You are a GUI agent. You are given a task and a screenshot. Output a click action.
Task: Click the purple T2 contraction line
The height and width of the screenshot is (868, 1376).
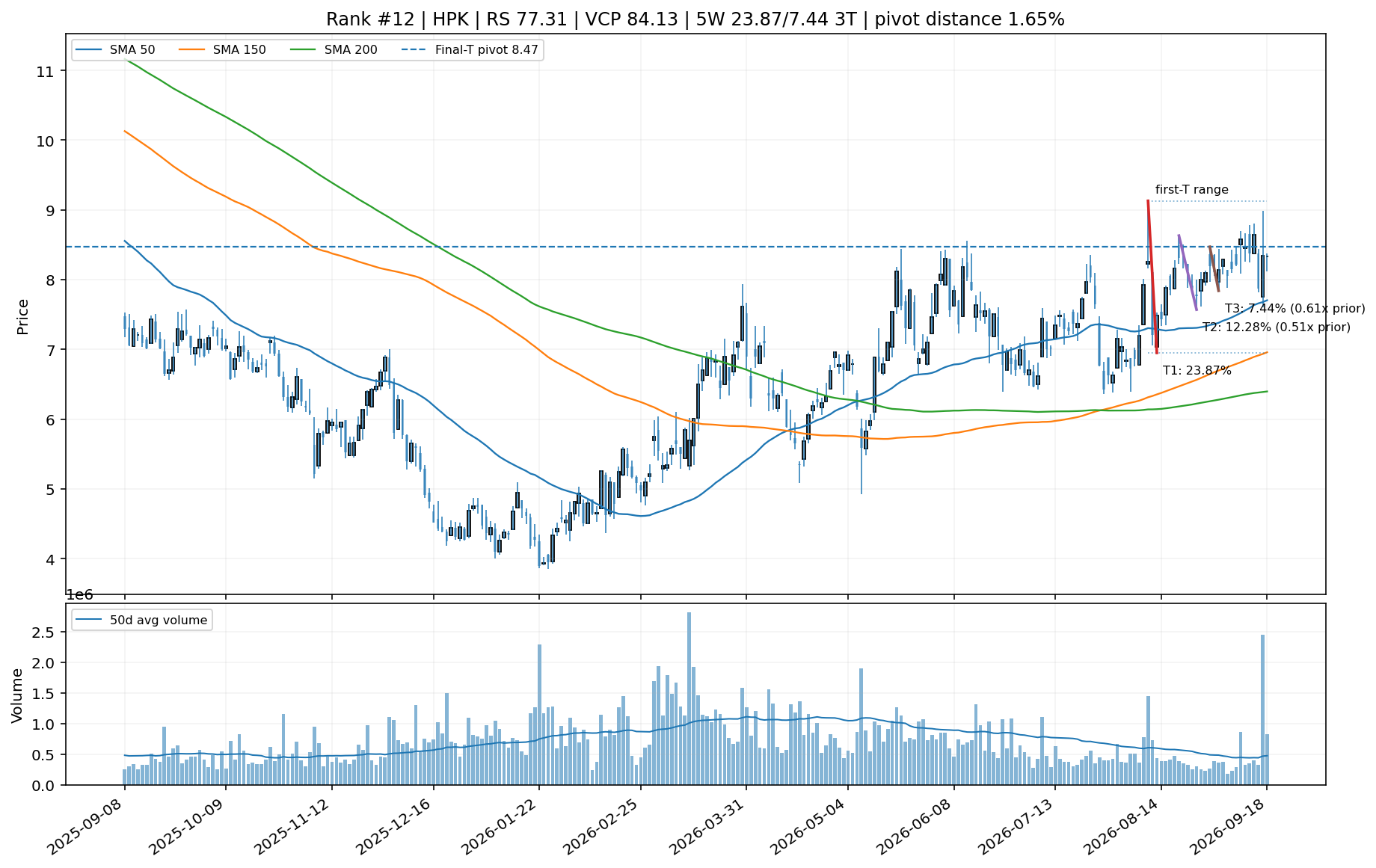click(x=1188, y=272)
